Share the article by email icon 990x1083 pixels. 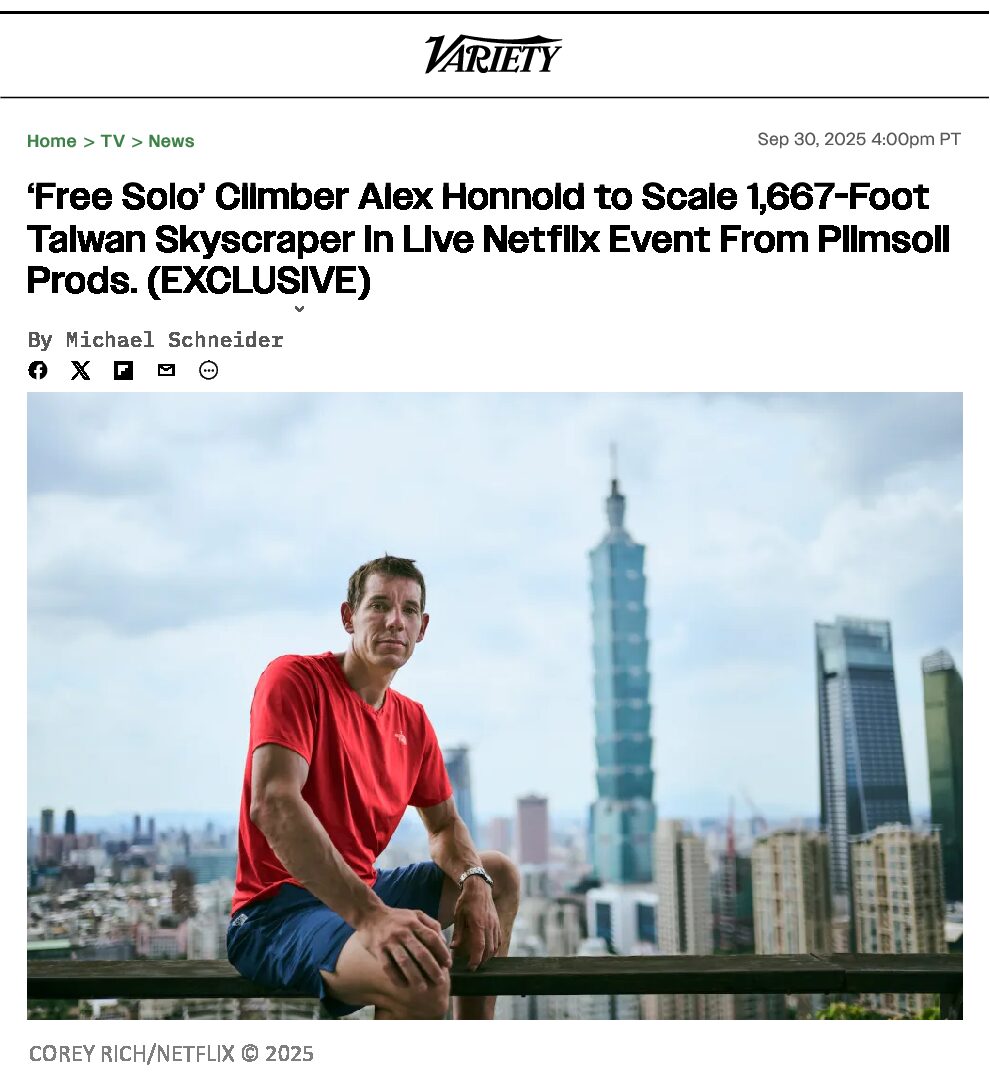(x=166, y=370)
